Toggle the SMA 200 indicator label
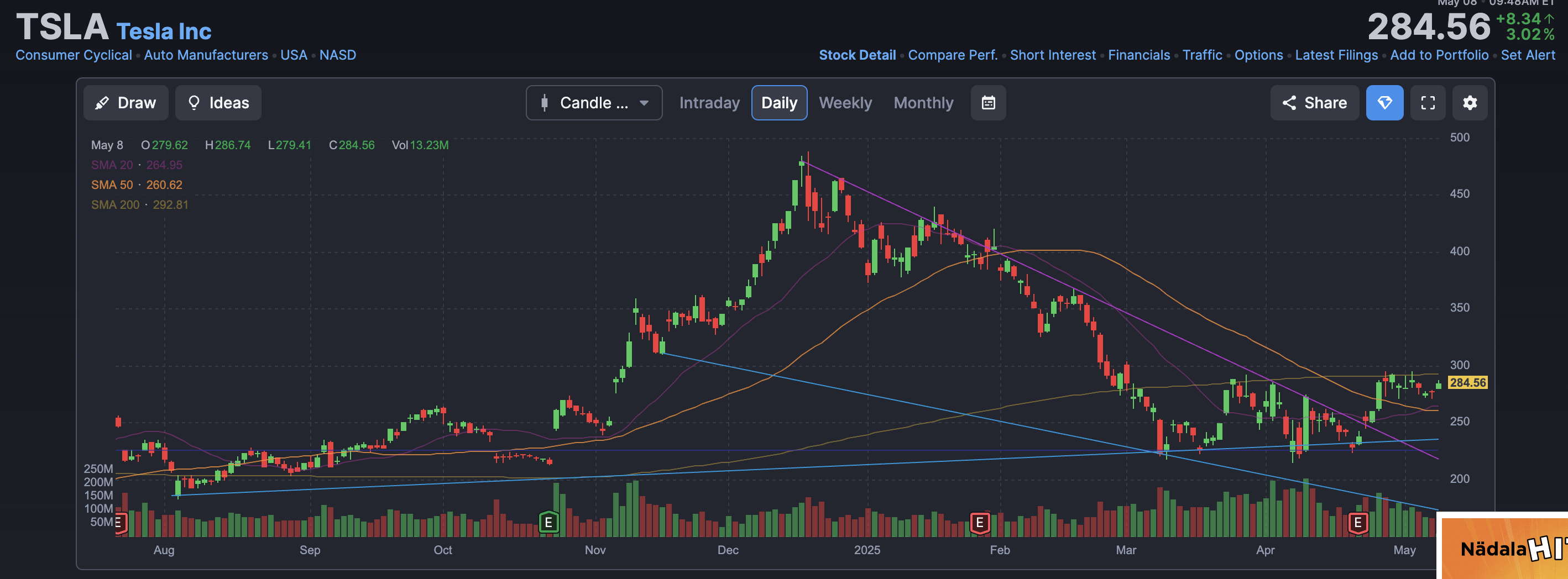This screenshot has height=579, width=1568. [x=115, y=205]
